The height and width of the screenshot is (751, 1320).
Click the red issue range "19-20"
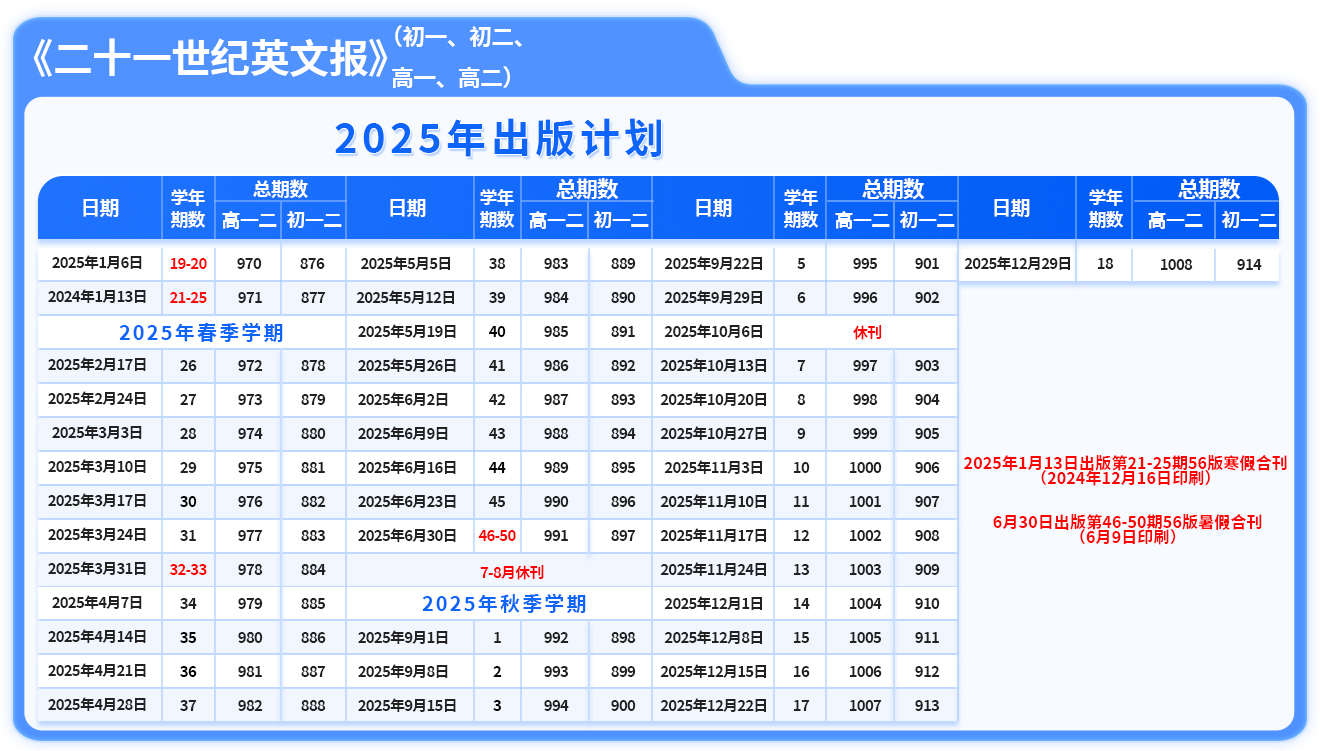click(x=188, y=264)
